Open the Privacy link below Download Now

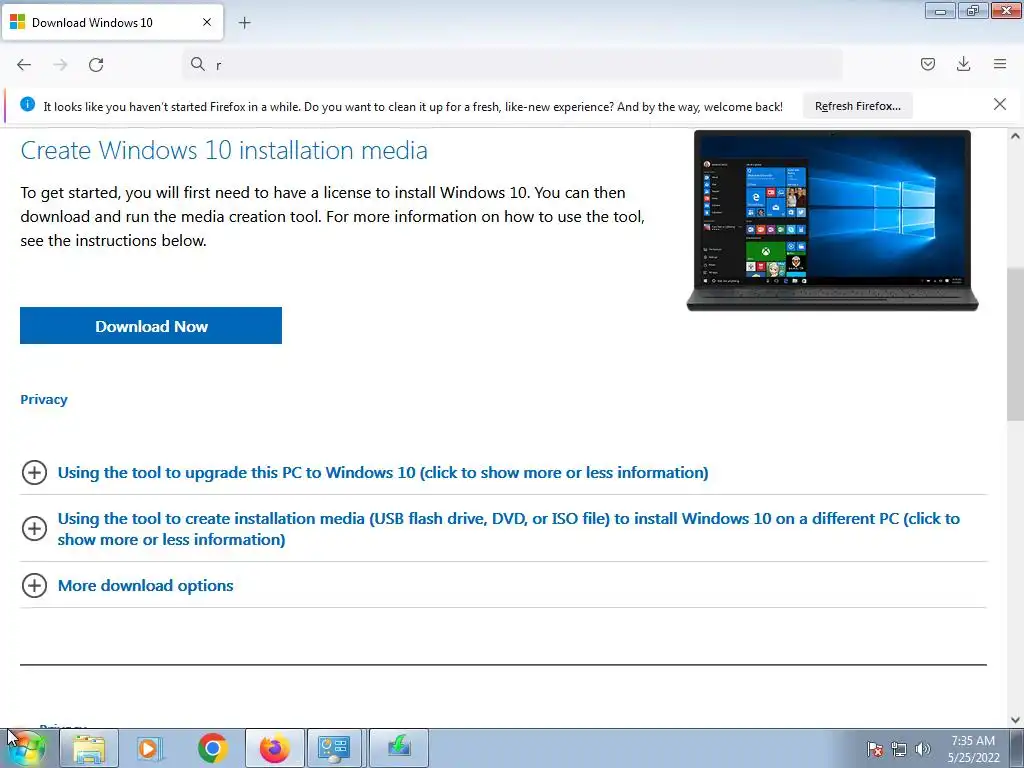coord(44,400)
